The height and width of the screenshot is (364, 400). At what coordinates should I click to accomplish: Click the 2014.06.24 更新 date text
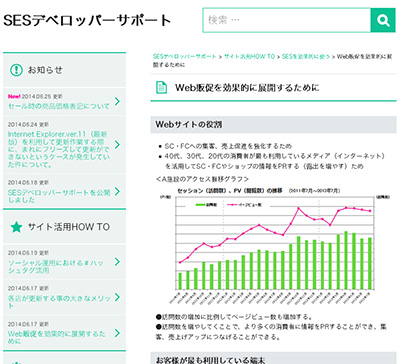(28, 124)
